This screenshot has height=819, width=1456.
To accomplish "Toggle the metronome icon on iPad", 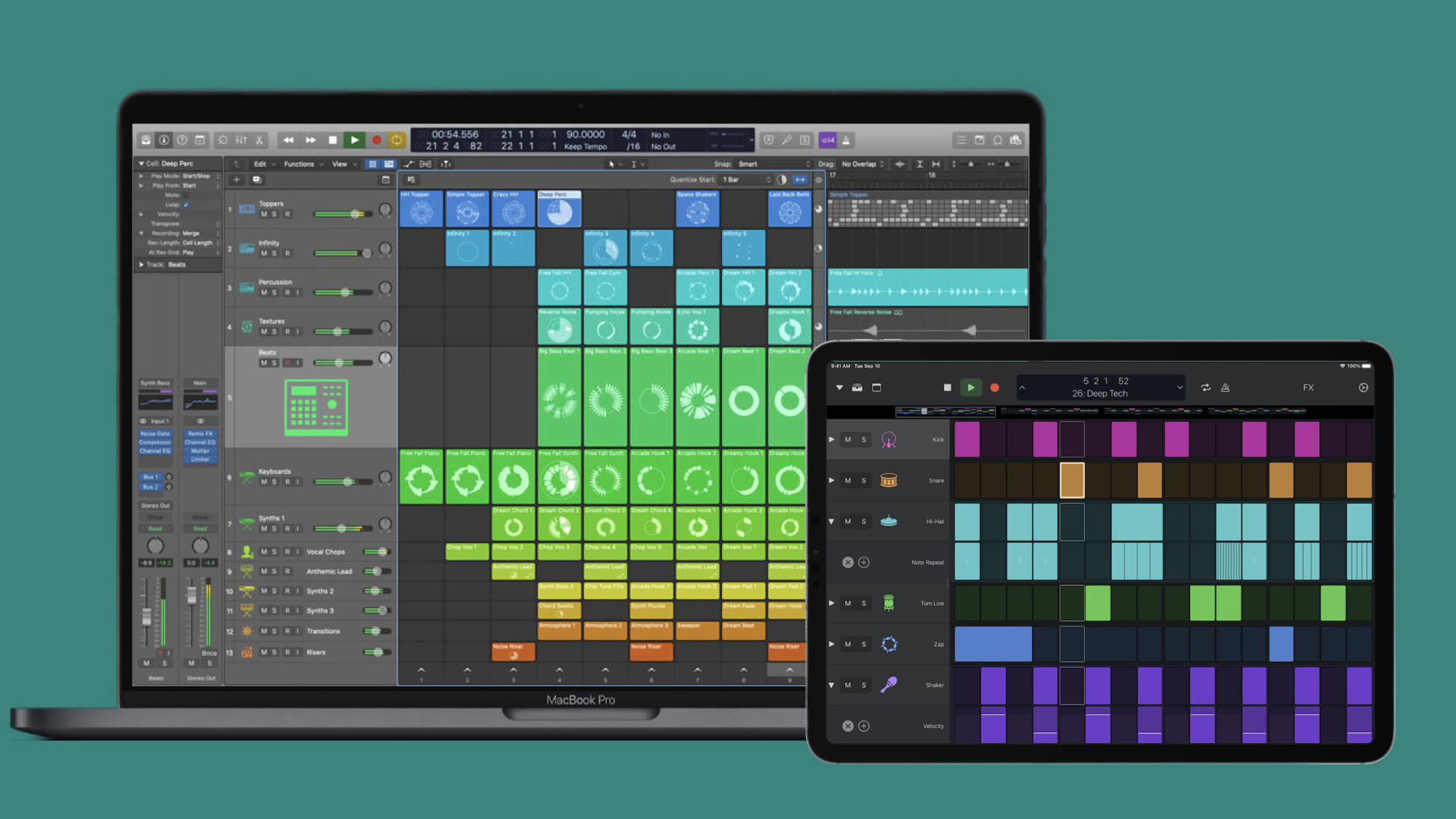I will [1225, 388].
